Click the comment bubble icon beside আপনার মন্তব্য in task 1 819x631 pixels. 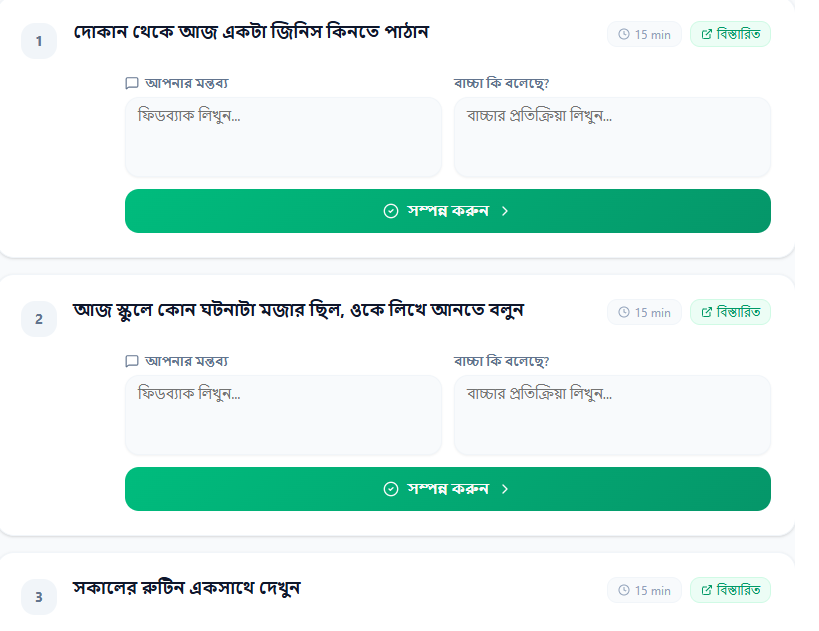point(131,83)
